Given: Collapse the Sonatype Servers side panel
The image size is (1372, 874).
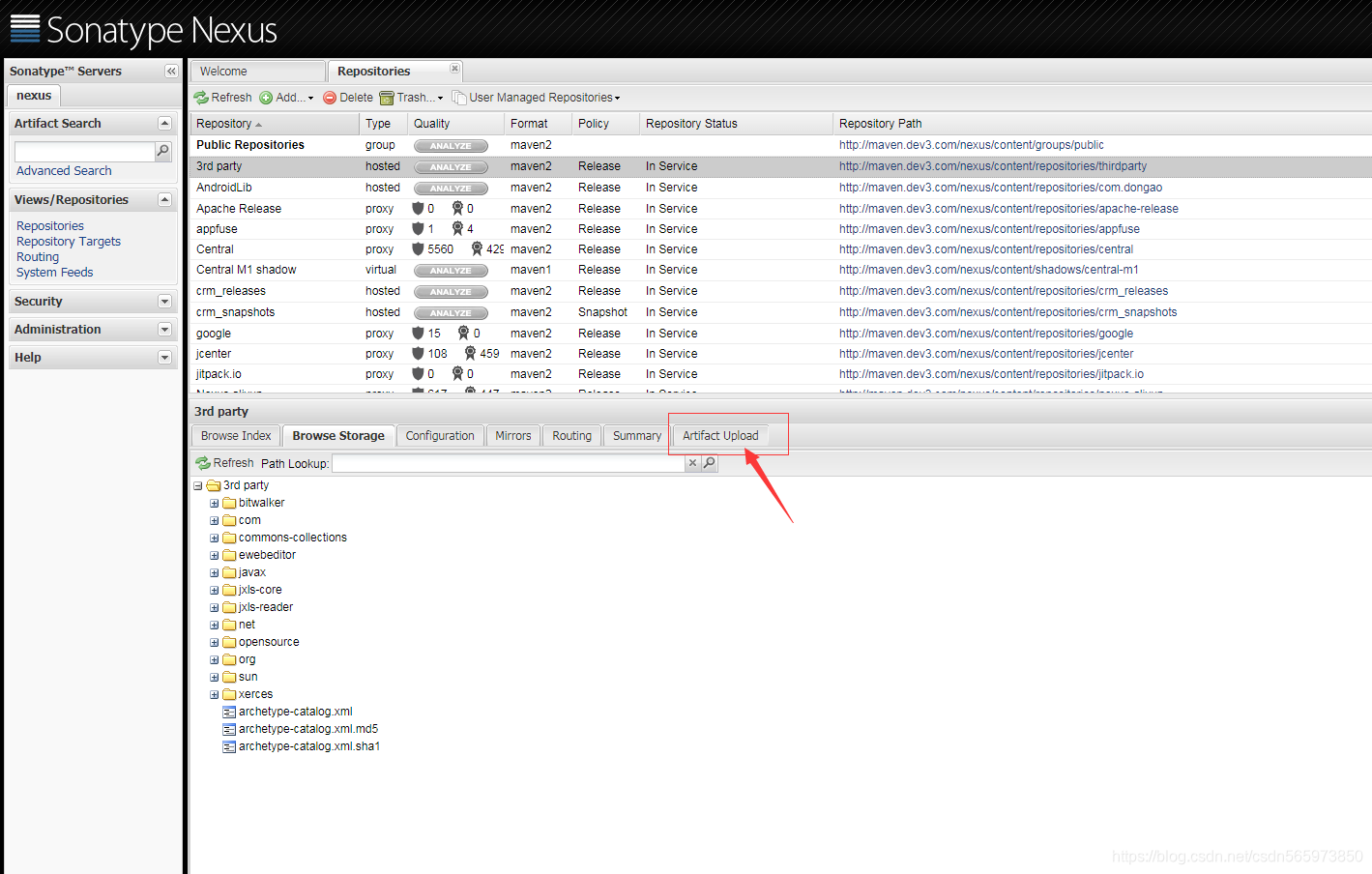Looking at the screenshot, I should coord(171,72).
